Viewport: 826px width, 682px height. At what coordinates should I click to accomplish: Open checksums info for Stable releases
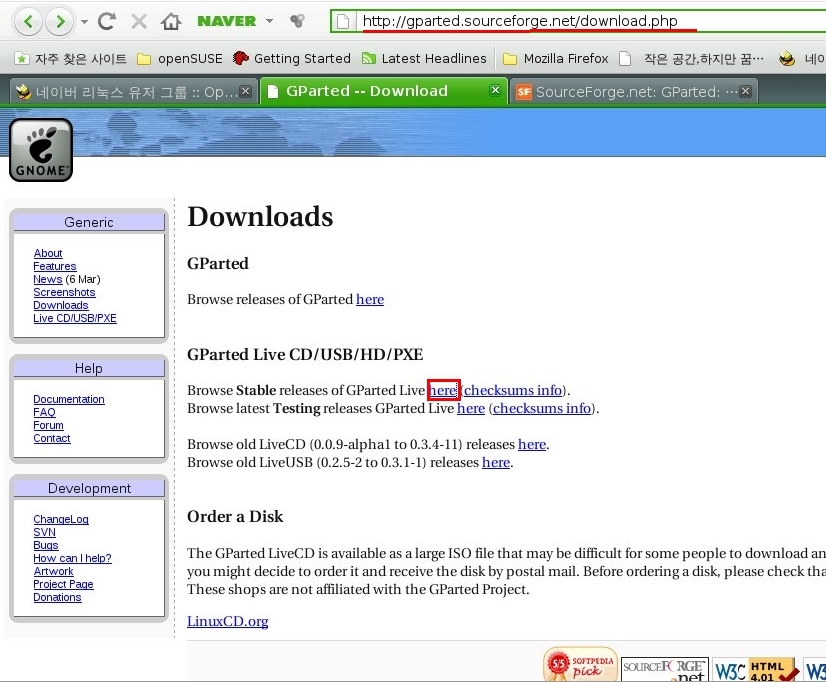coord(513,390)
